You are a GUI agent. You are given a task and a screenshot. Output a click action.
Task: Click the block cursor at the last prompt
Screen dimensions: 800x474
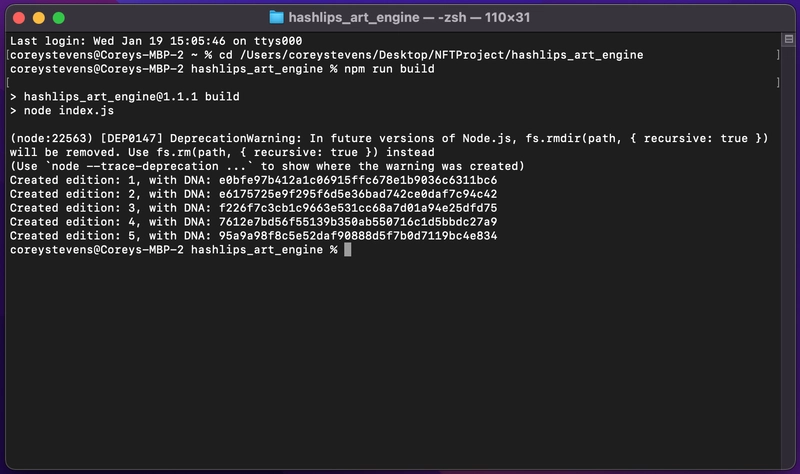[x=347, y=250]
